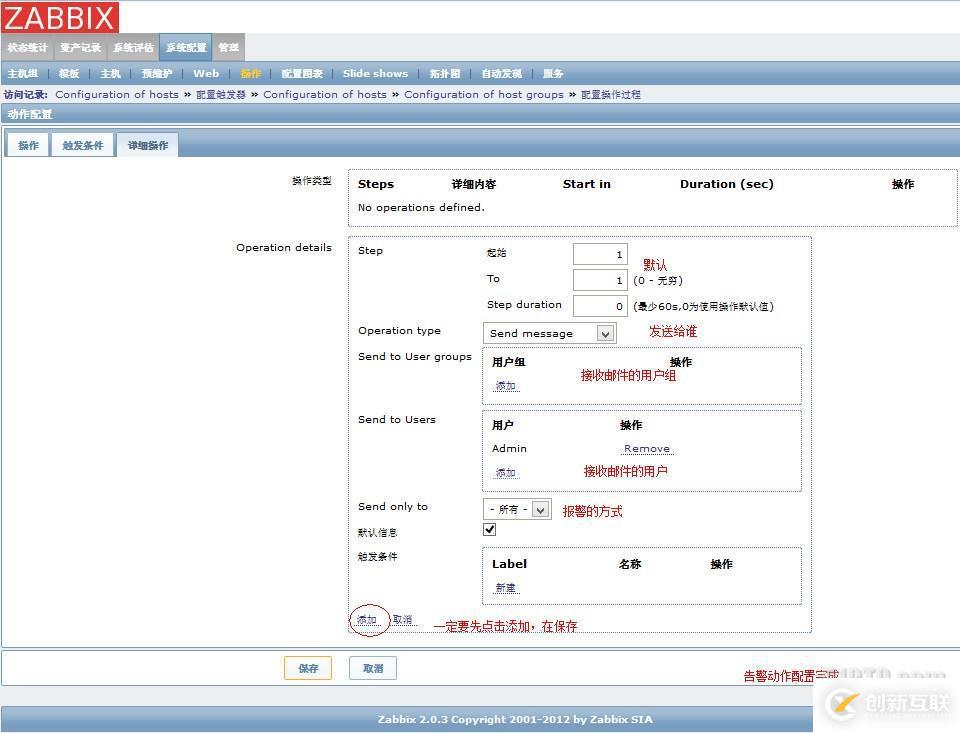This screenshot has height=733, width=960.
Task: Open 服务 in the sub-navigation bar
Action: pyautogui.click(x=552, y=73)
